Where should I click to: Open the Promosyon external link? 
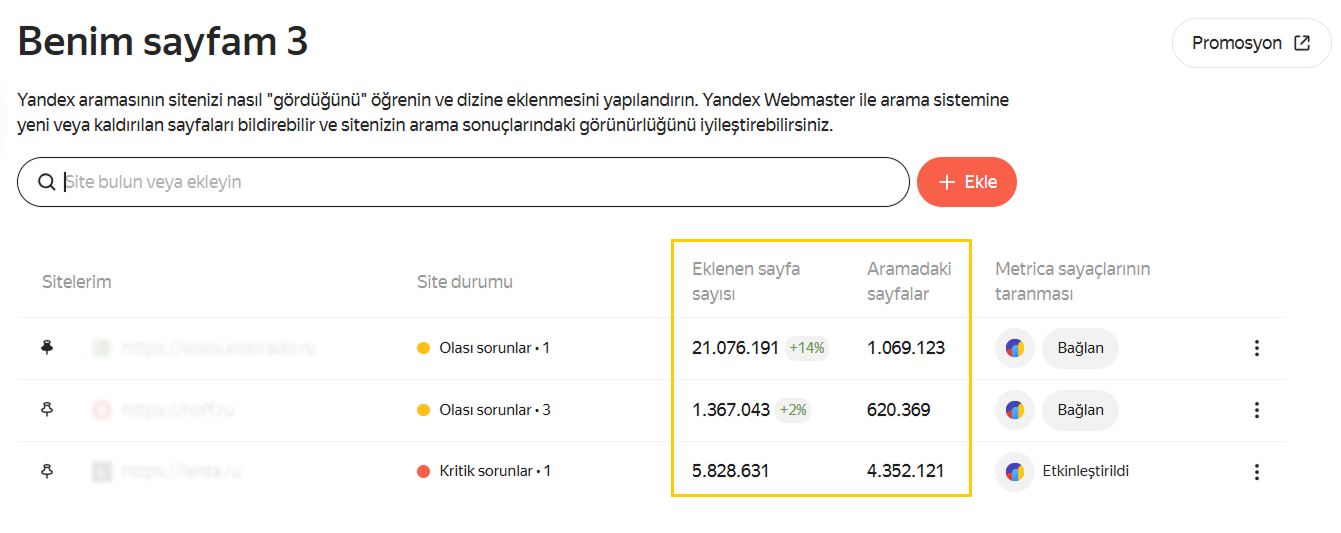[x=1251, y=43]
